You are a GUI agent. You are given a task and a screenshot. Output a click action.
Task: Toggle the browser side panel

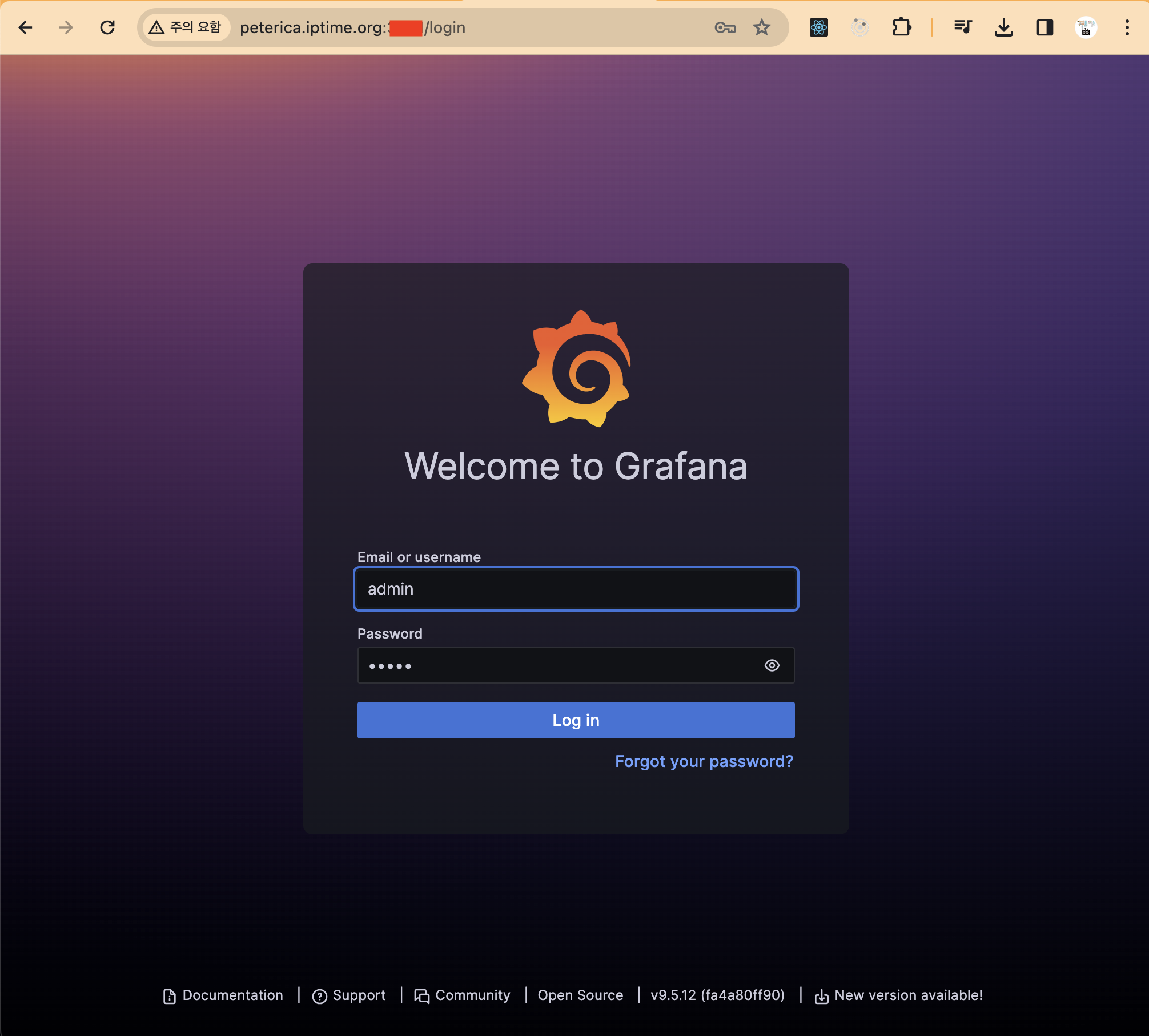pyautogui.click(x=1044, y=27)
